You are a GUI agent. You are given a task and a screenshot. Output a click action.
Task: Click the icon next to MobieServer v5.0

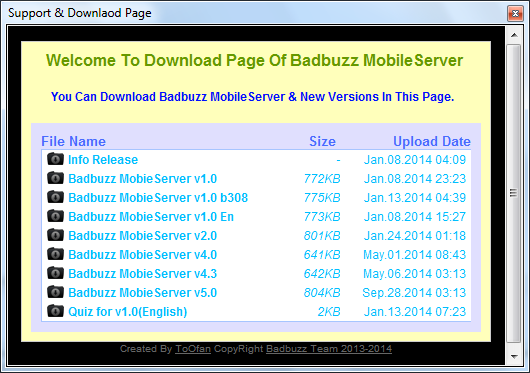(55, 292)
